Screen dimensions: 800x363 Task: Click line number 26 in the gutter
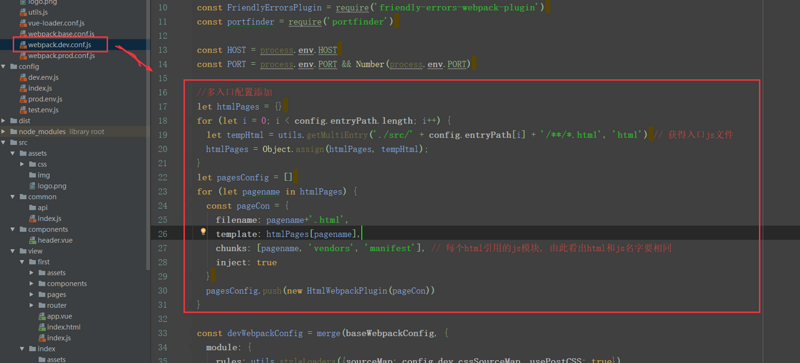point(162,234)
